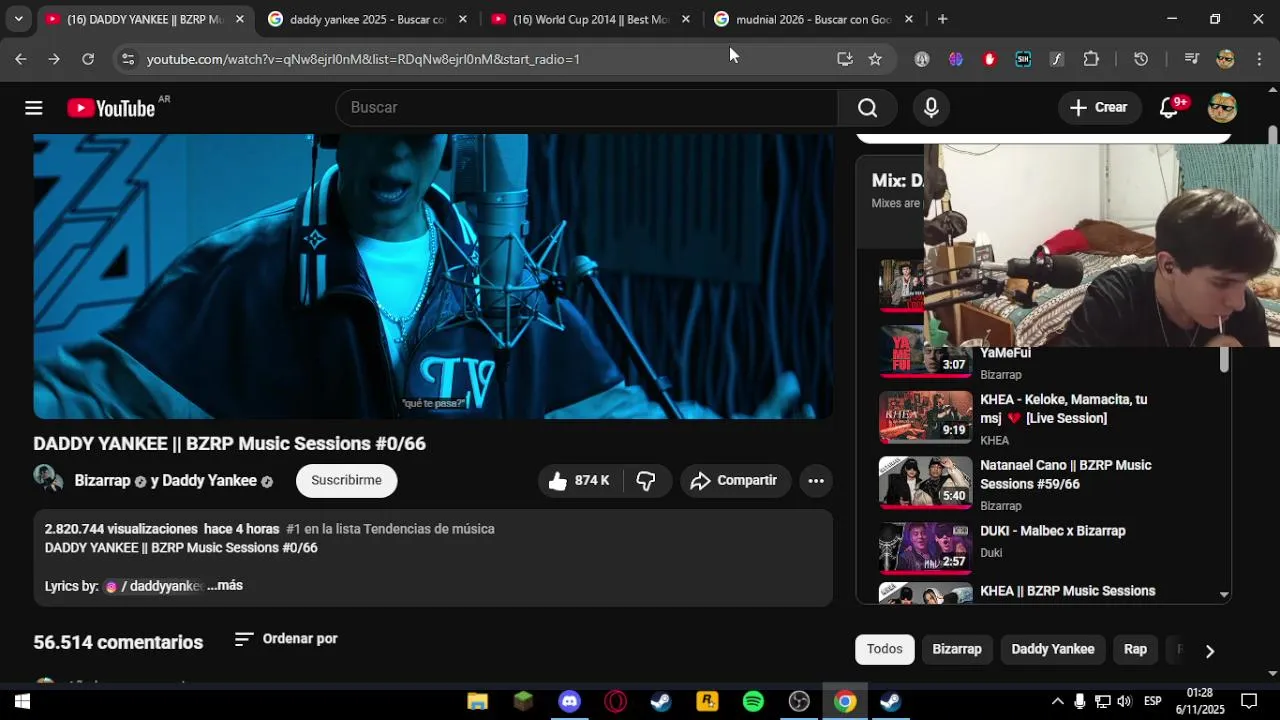Open the Extensions puzzle menu
This screenshot has height=720, width=1280.
tap(1091, 59)
